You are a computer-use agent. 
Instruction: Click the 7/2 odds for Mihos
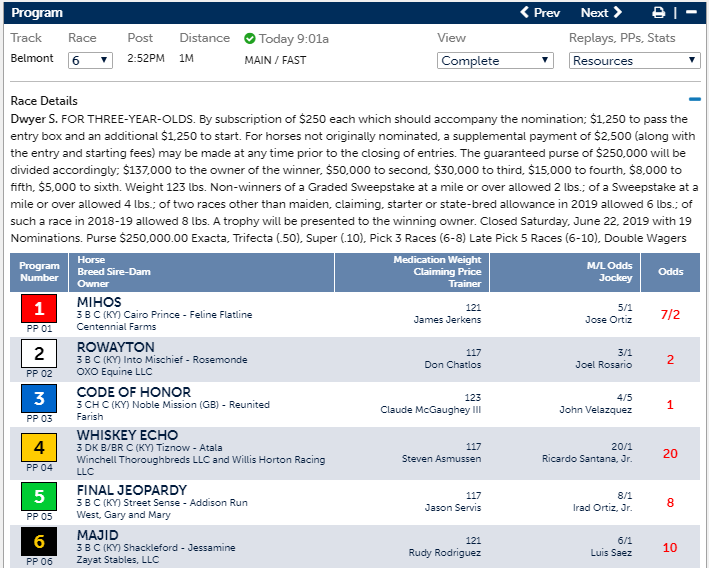click(x=670, y=314)
